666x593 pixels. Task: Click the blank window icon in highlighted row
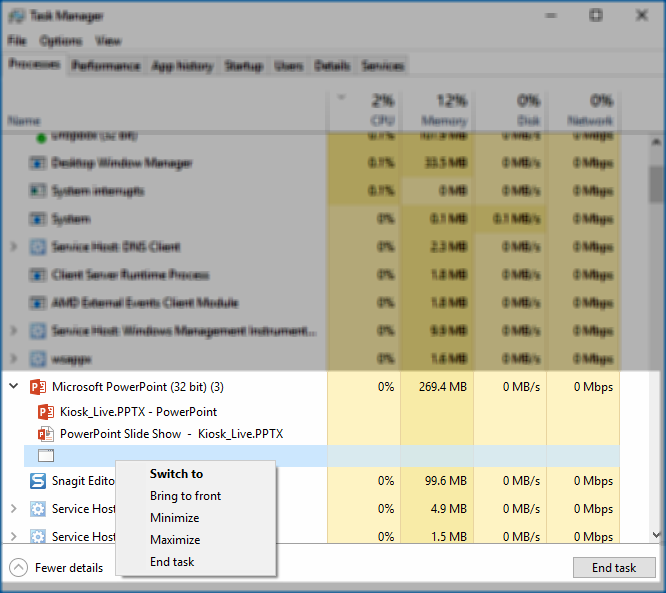point(46,456)
